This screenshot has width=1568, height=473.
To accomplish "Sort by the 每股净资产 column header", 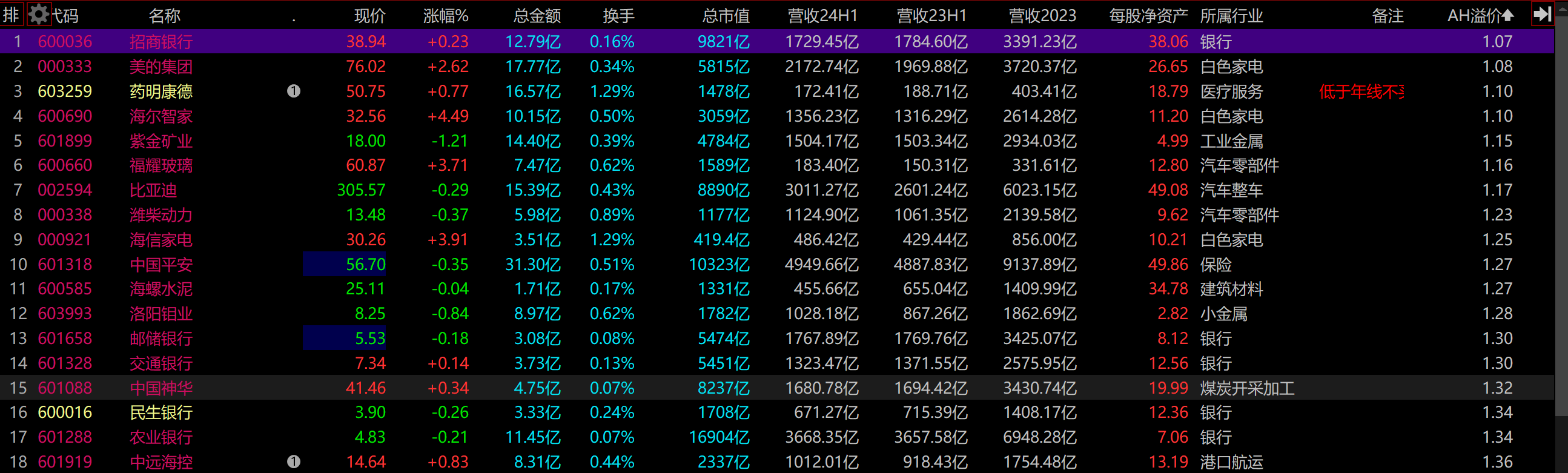I will pos(1148,15).
